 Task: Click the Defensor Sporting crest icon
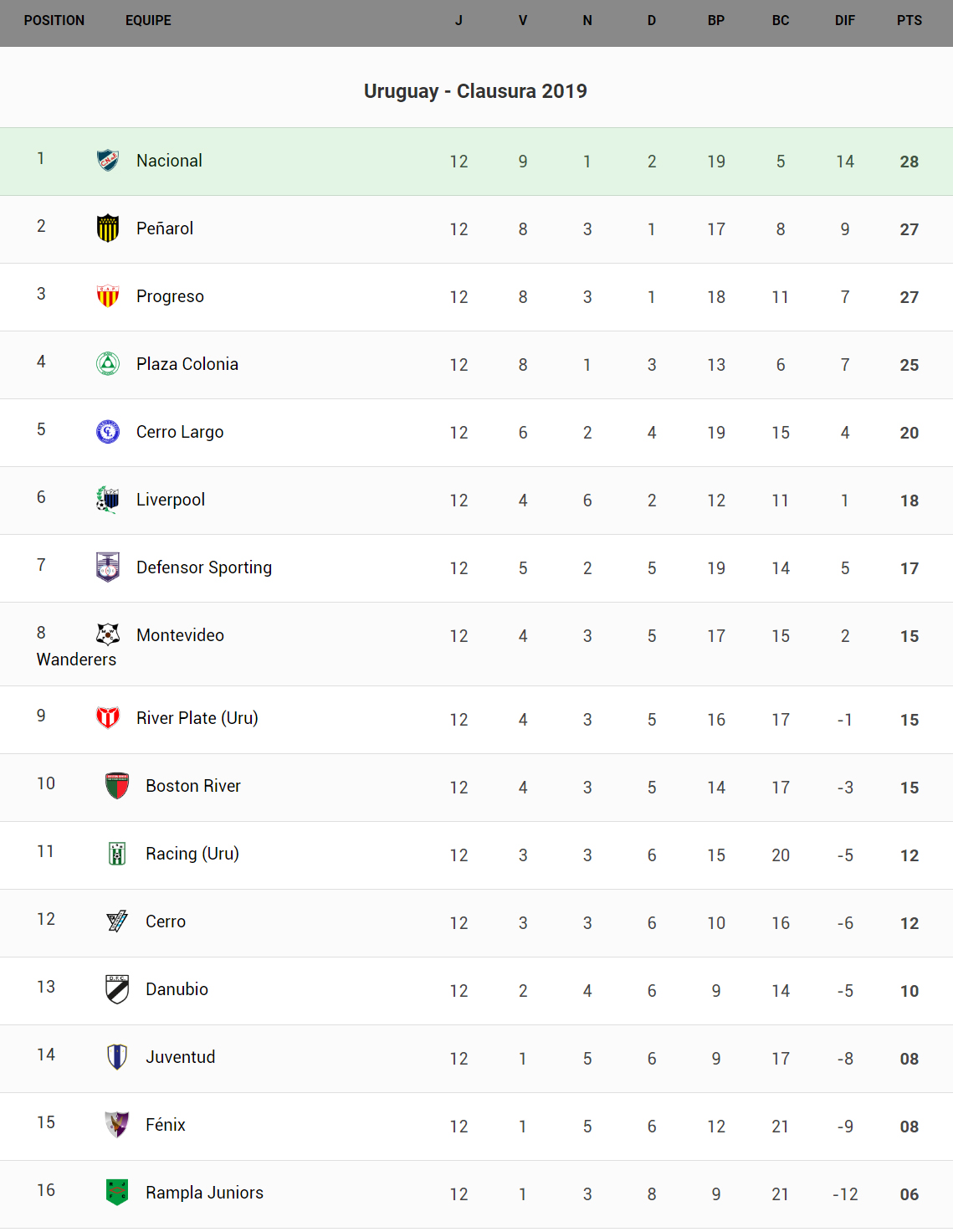pyautogui.click(x=108, y=567)
